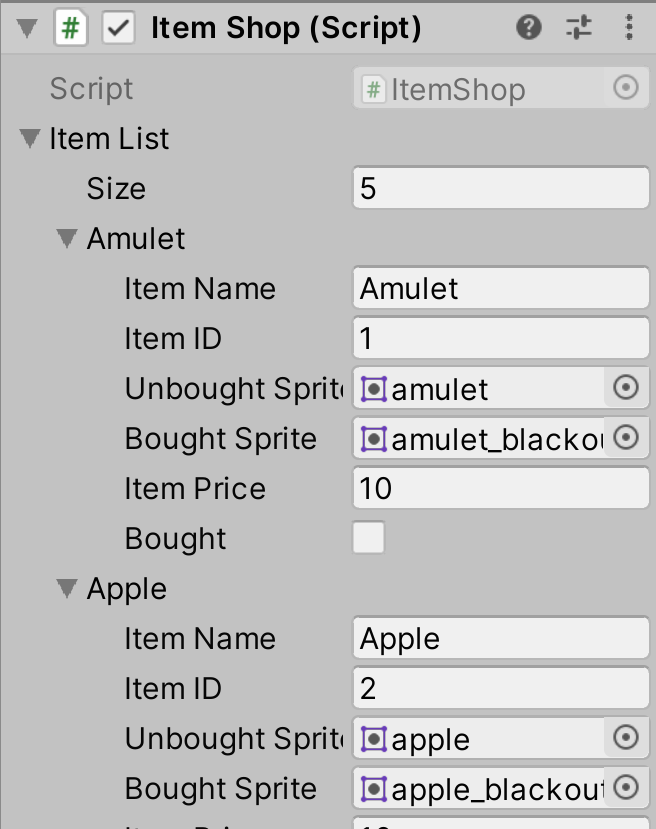Click the green hash script icon in header
Viewport: 656px width, 829px height.
tap(70, 27)
